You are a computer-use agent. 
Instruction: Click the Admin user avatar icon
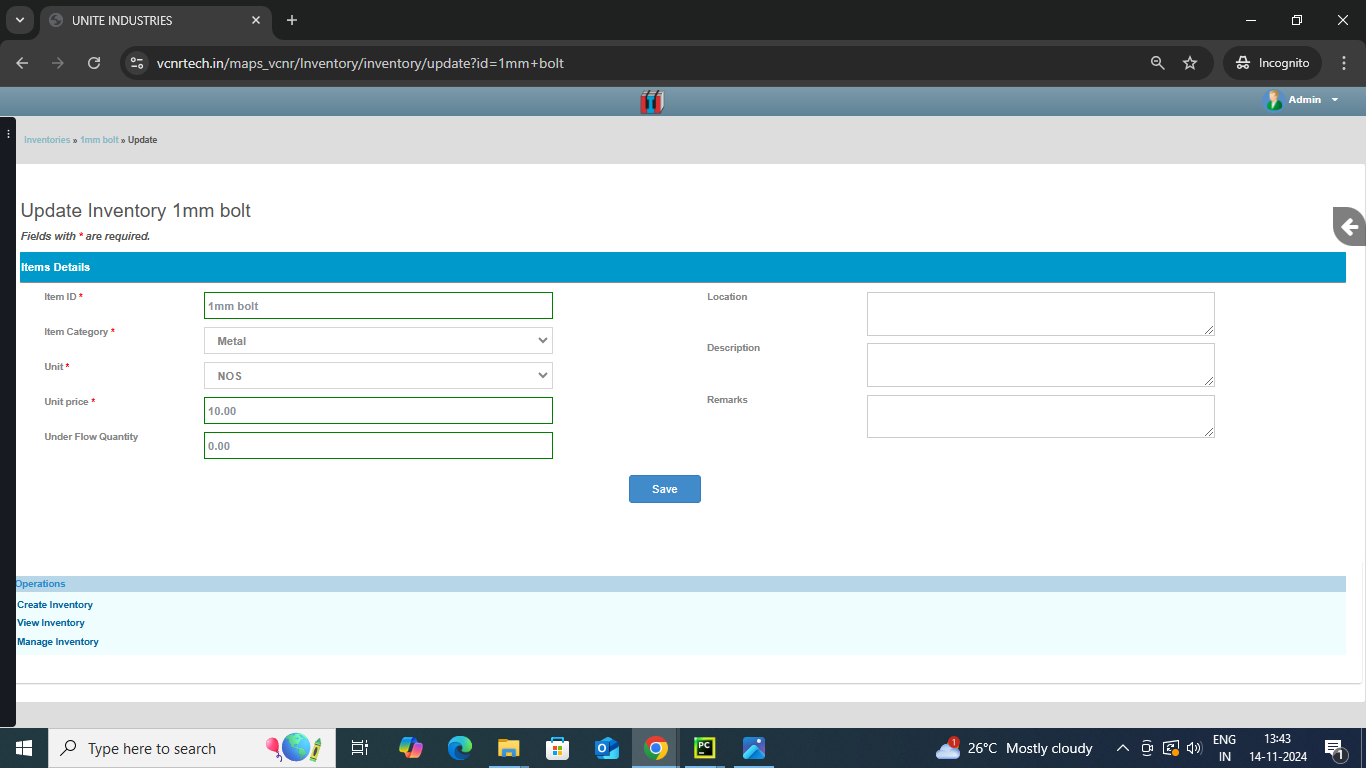pyautogui.click(x=1273, y=100)
